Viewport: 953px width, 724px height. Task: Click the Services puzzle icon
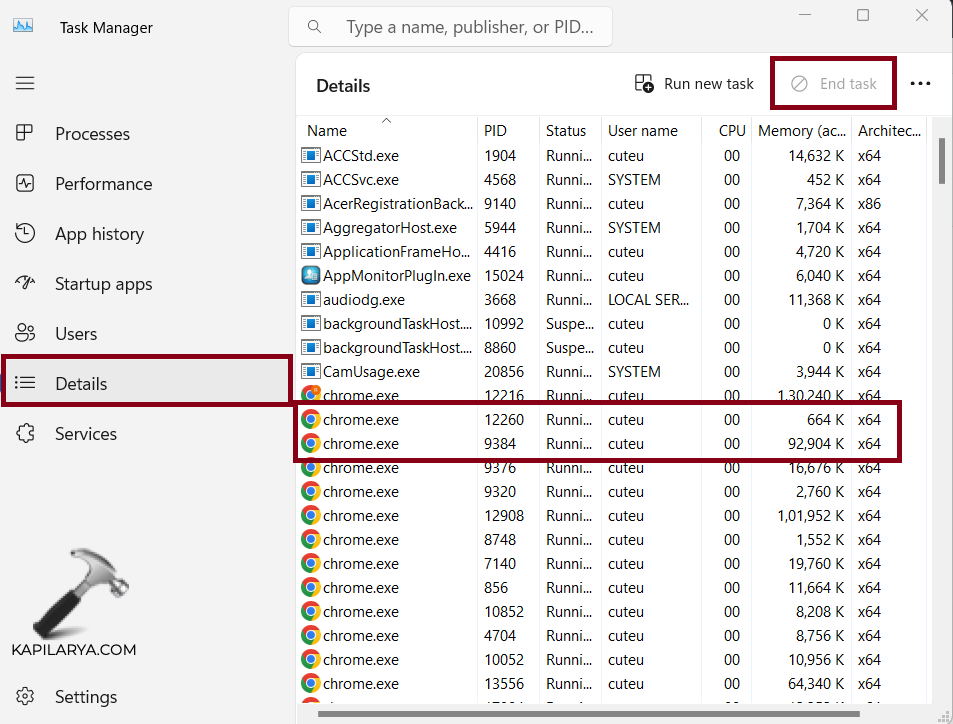click(25, 434)
